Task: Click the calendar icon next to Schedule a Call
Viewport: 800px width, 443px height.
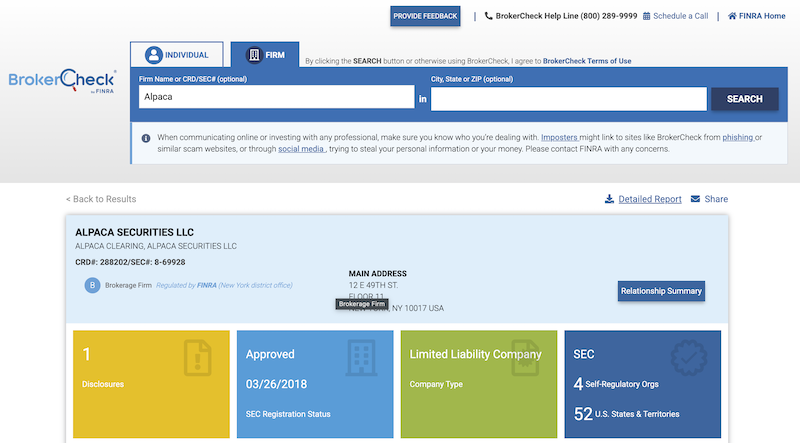Action: coord(646,16)
